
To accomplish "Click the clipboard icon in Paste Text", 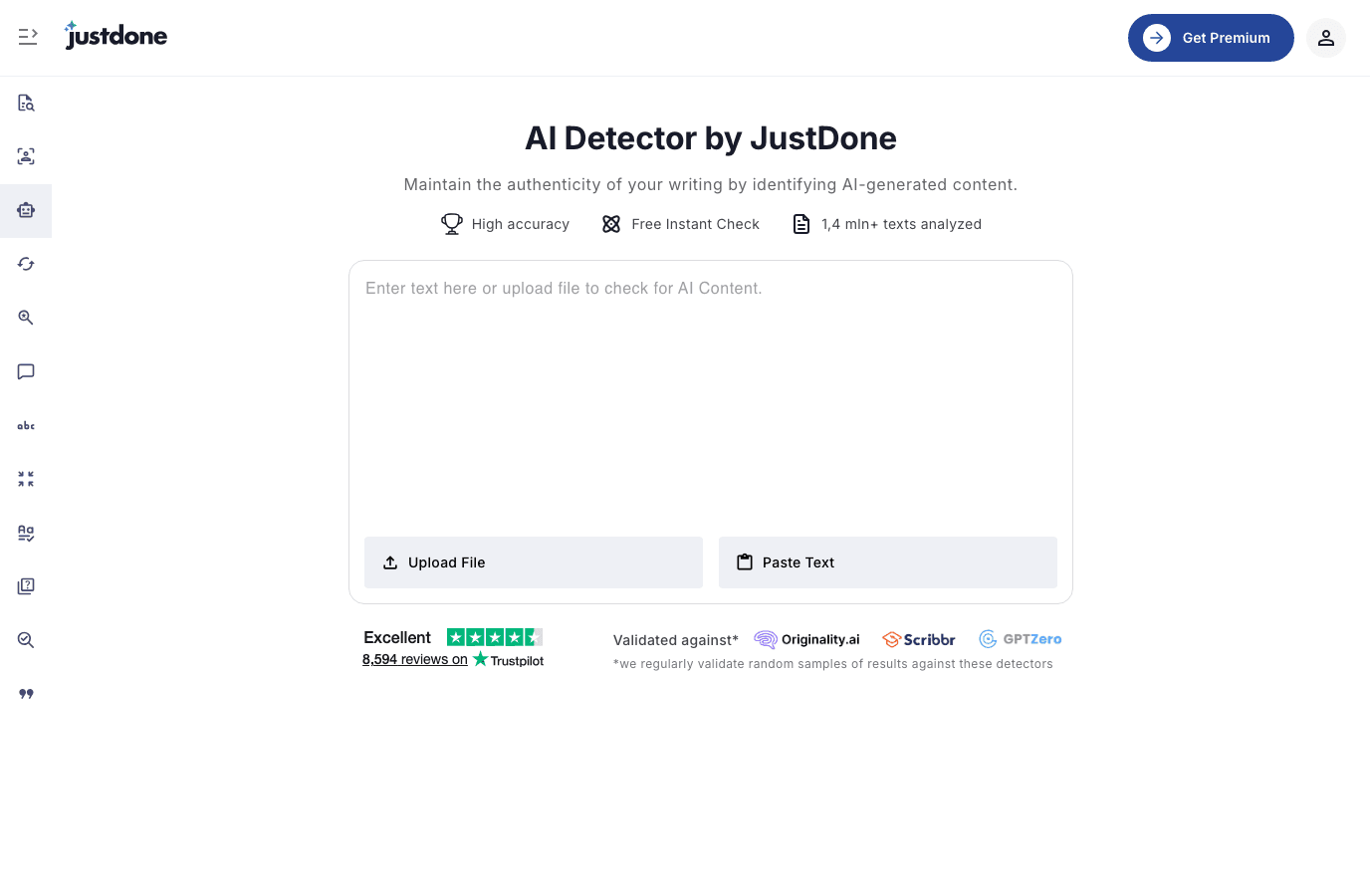I will 745,562.
